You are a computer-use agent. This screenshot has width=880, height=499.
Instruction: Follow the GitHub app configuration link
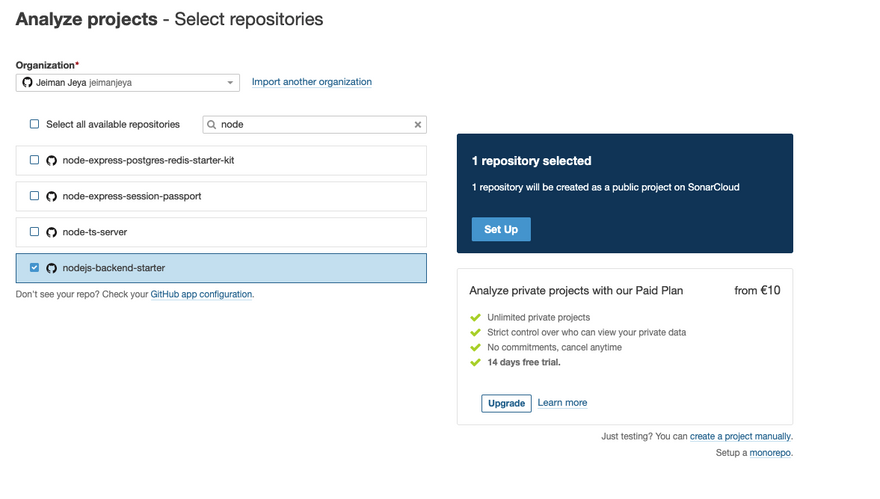coord(201,295)
